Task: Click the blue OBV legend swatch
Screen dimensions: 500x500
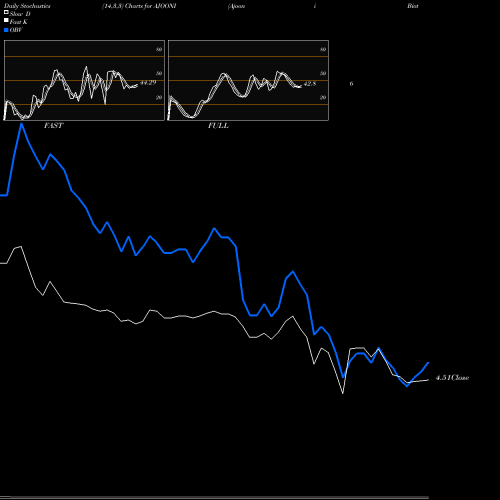Action: point(6,30)
